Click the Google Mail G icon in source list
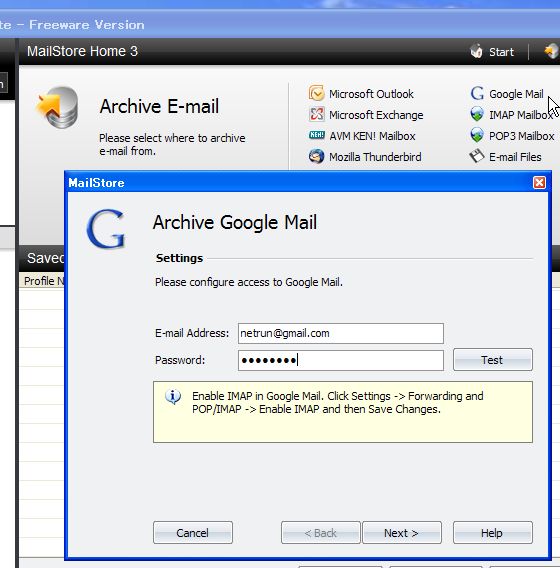This screenshot has width=560, height=568. click(477, 93)
